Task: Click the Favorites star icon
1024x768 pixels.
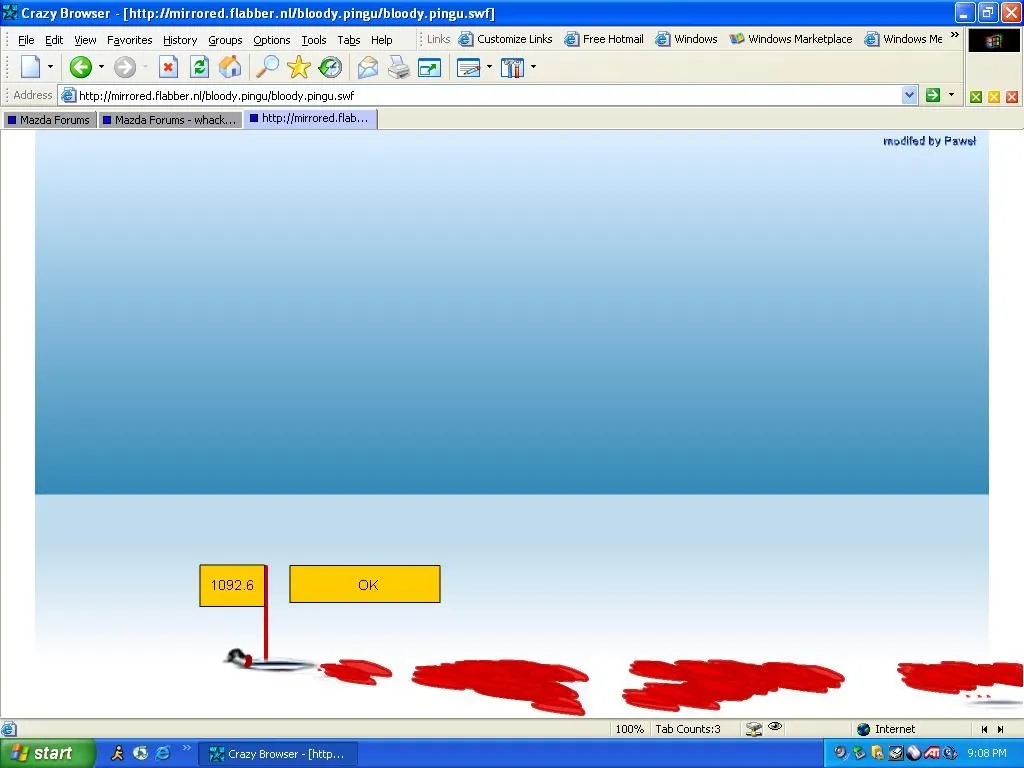Action: pyautogui.click(x=298, y=67)
